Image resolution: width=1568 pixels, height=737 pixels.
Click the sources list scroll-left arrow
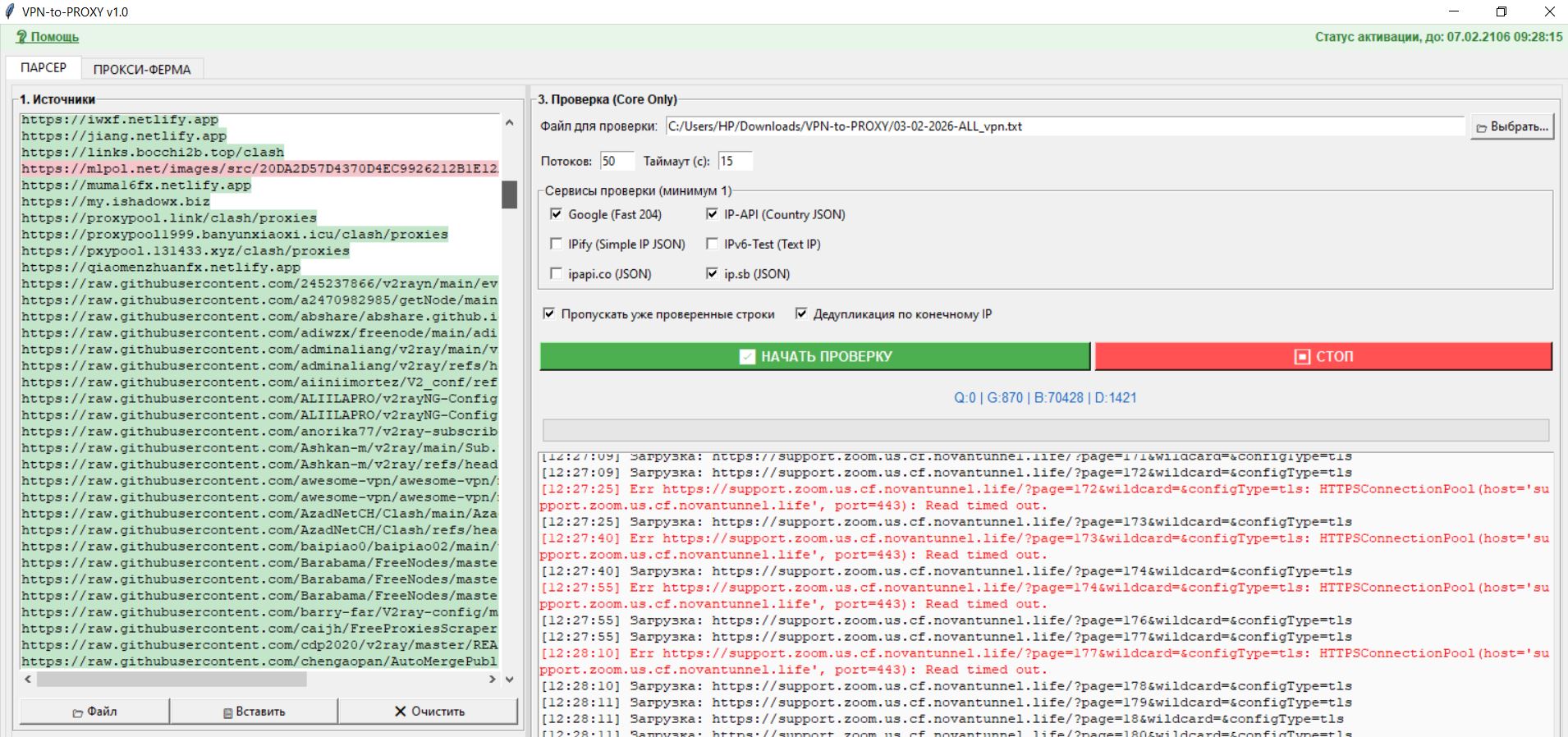(x=28, y=679)
